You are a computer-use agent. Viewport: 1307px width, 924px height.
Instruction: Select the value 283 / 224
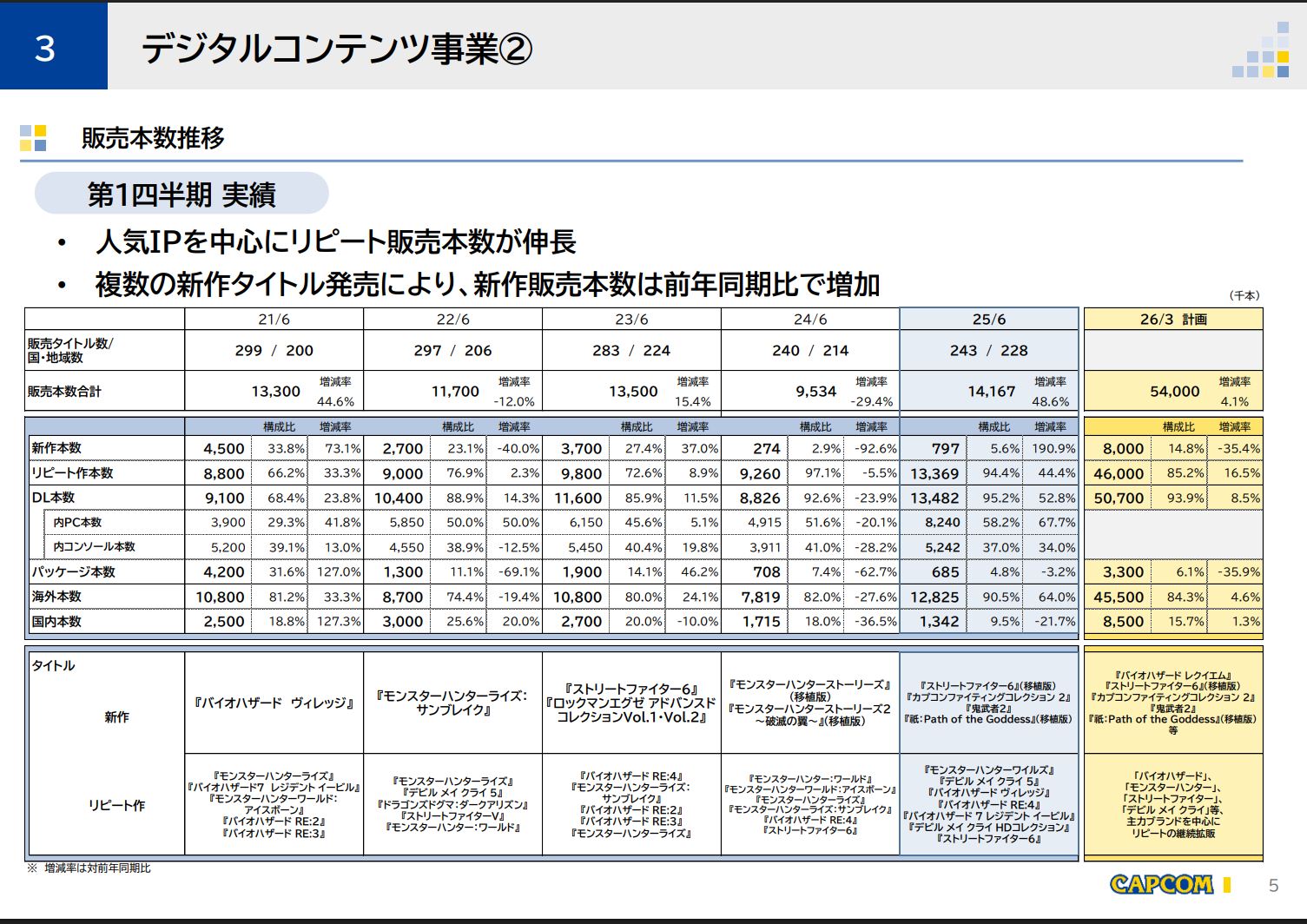tap(631, 350)
